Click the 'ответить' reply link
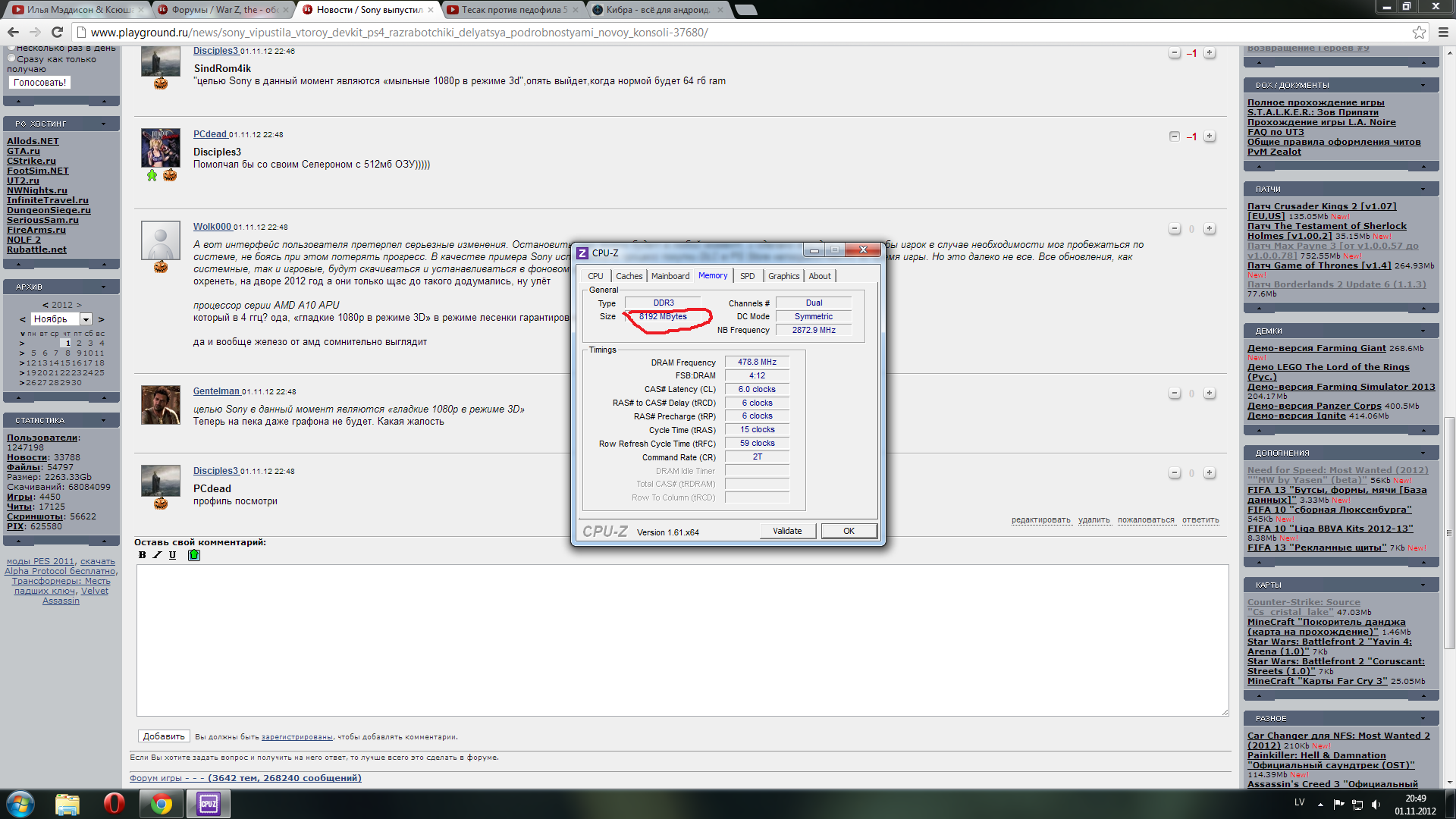The width and height of the screenshot is (1456, 819). coord(1200,520)
